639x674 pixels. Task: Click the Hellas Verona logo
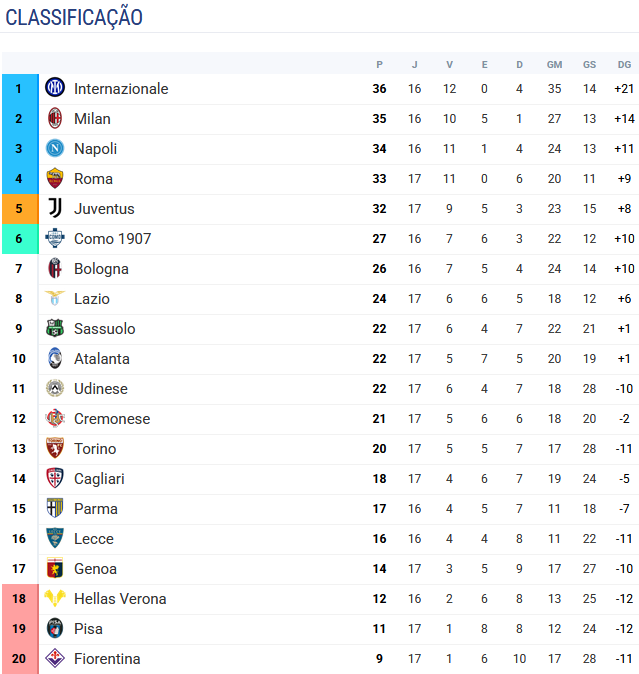55,598
